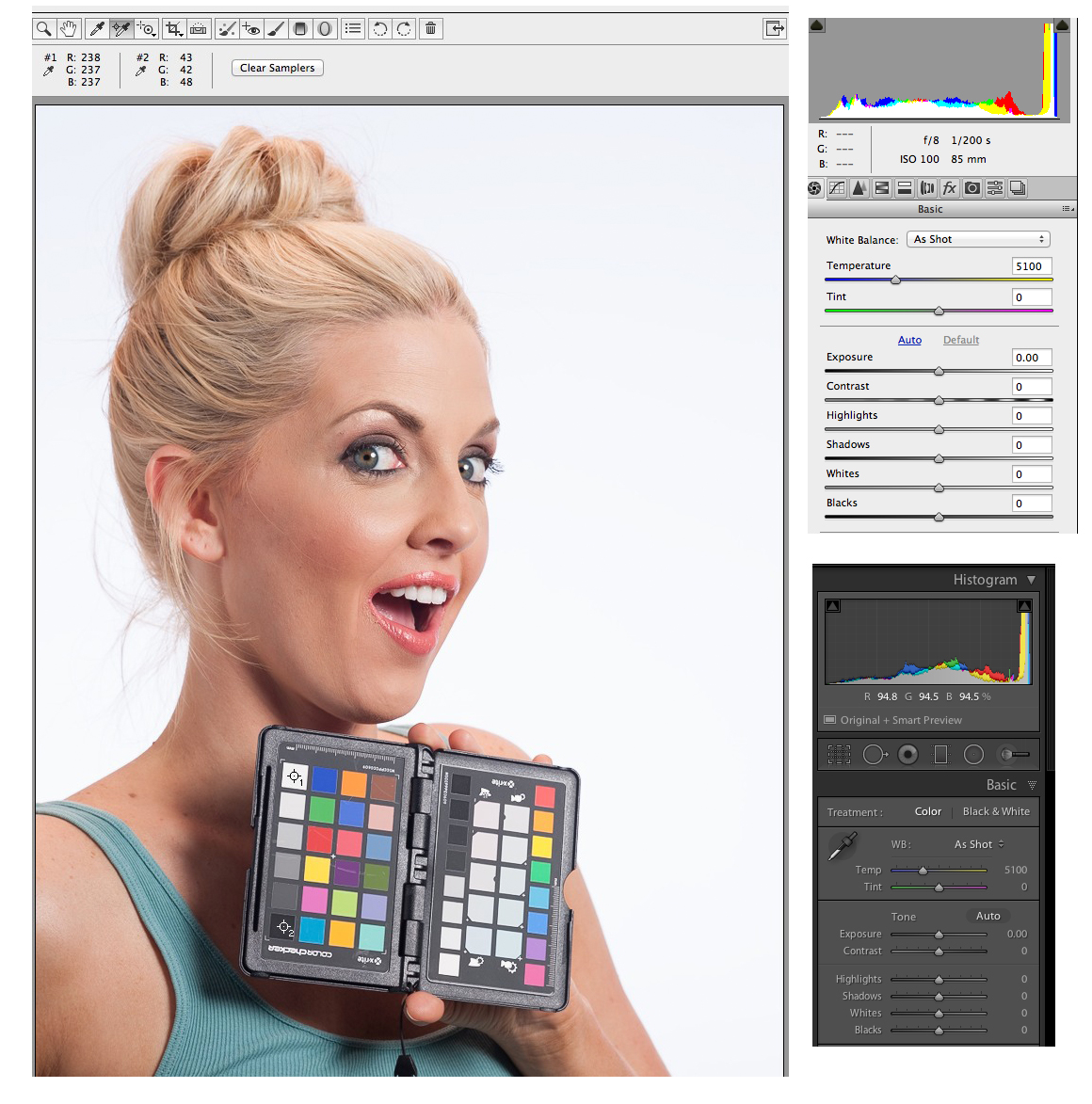
Task: Toggle Camera Raw shadow clipping warning
Action: [x=817, y=25]
